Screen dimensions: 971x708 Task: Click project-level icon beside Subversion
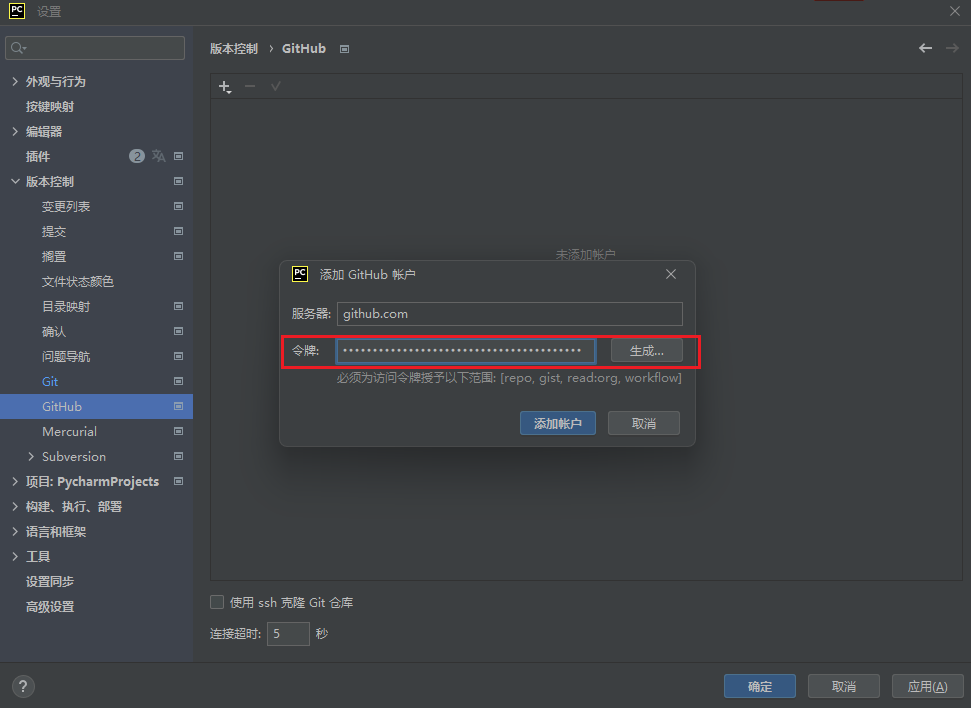coord(178,457)
